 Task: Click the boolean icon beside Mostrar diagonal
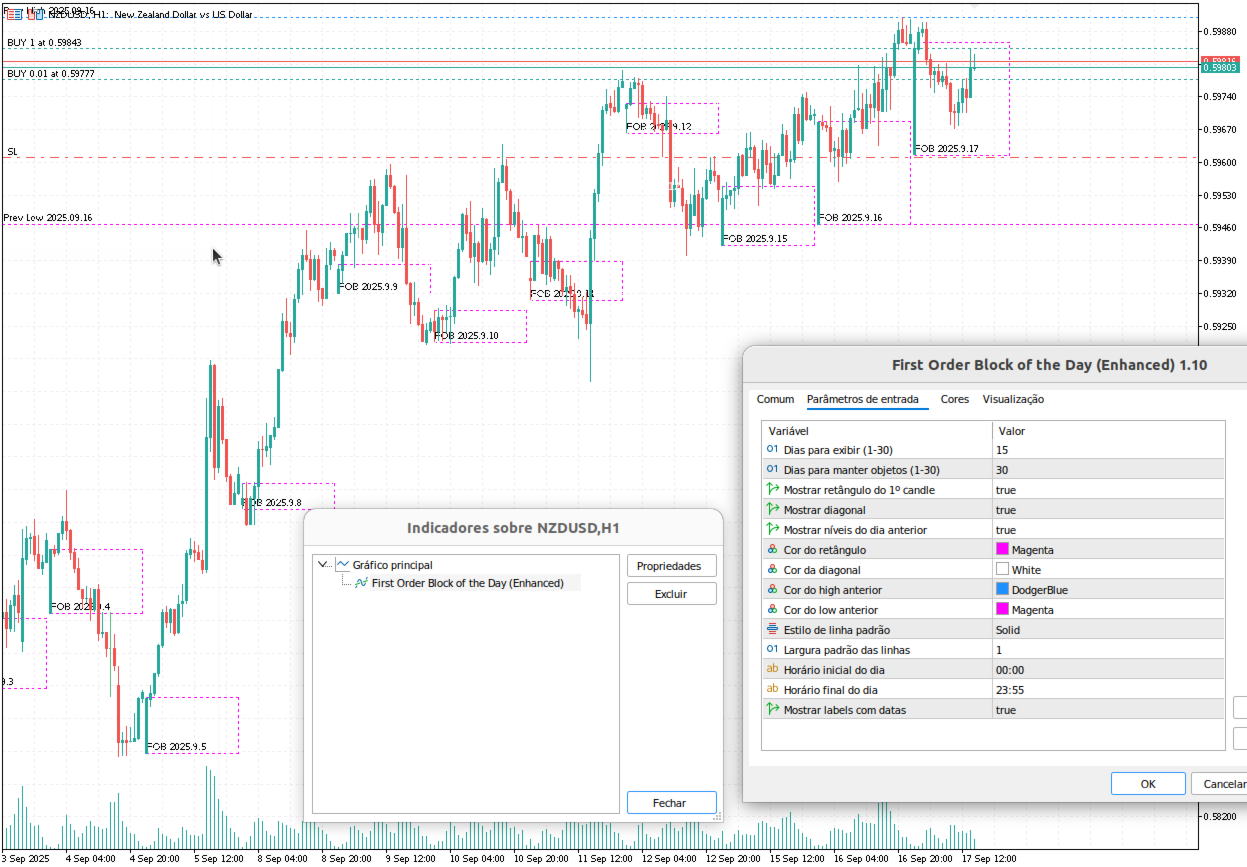tap(772, 510)
